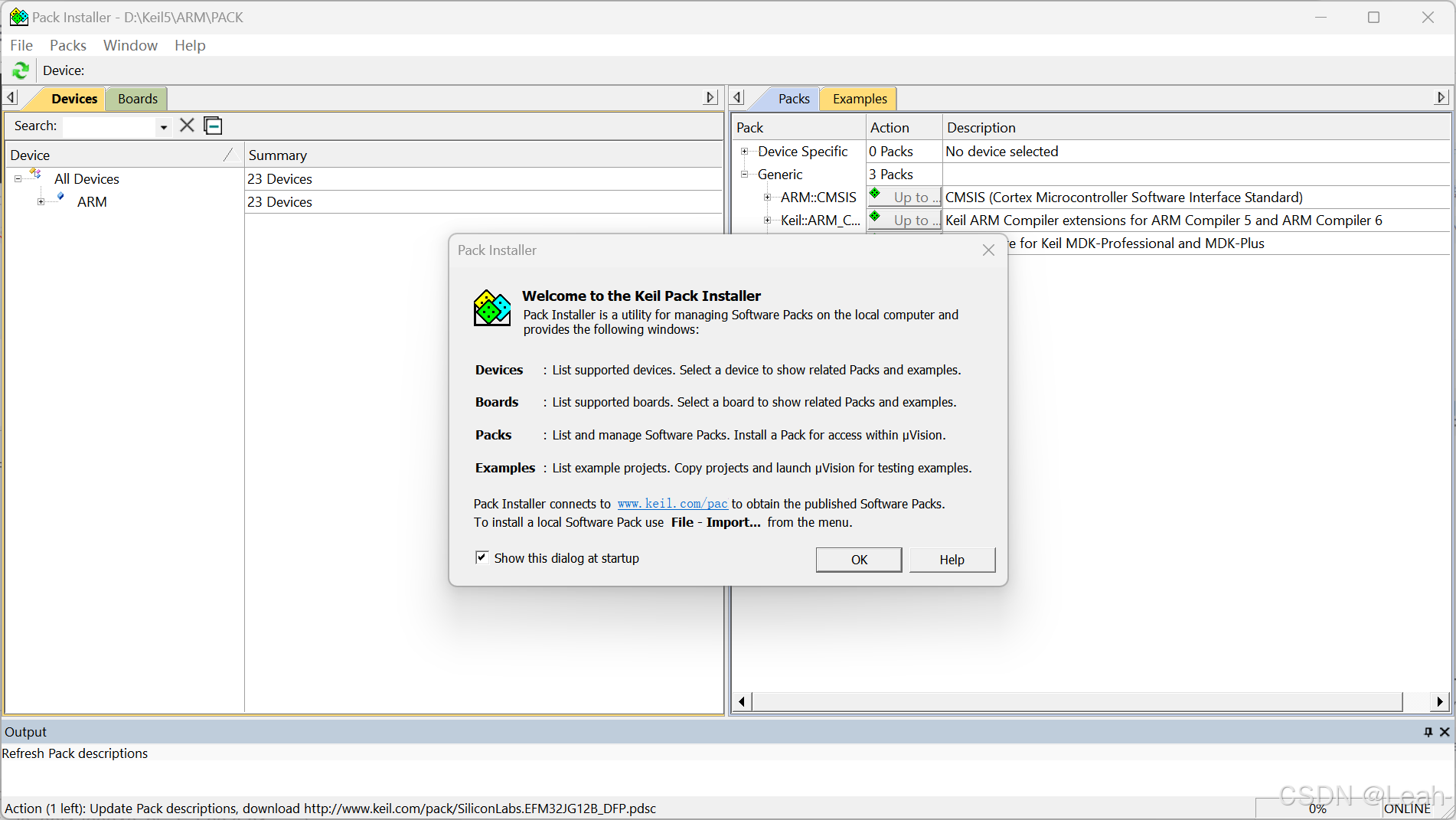1456x820 pixels.
Task: Switch to the Examples tab
Action: tap(860, 99)
